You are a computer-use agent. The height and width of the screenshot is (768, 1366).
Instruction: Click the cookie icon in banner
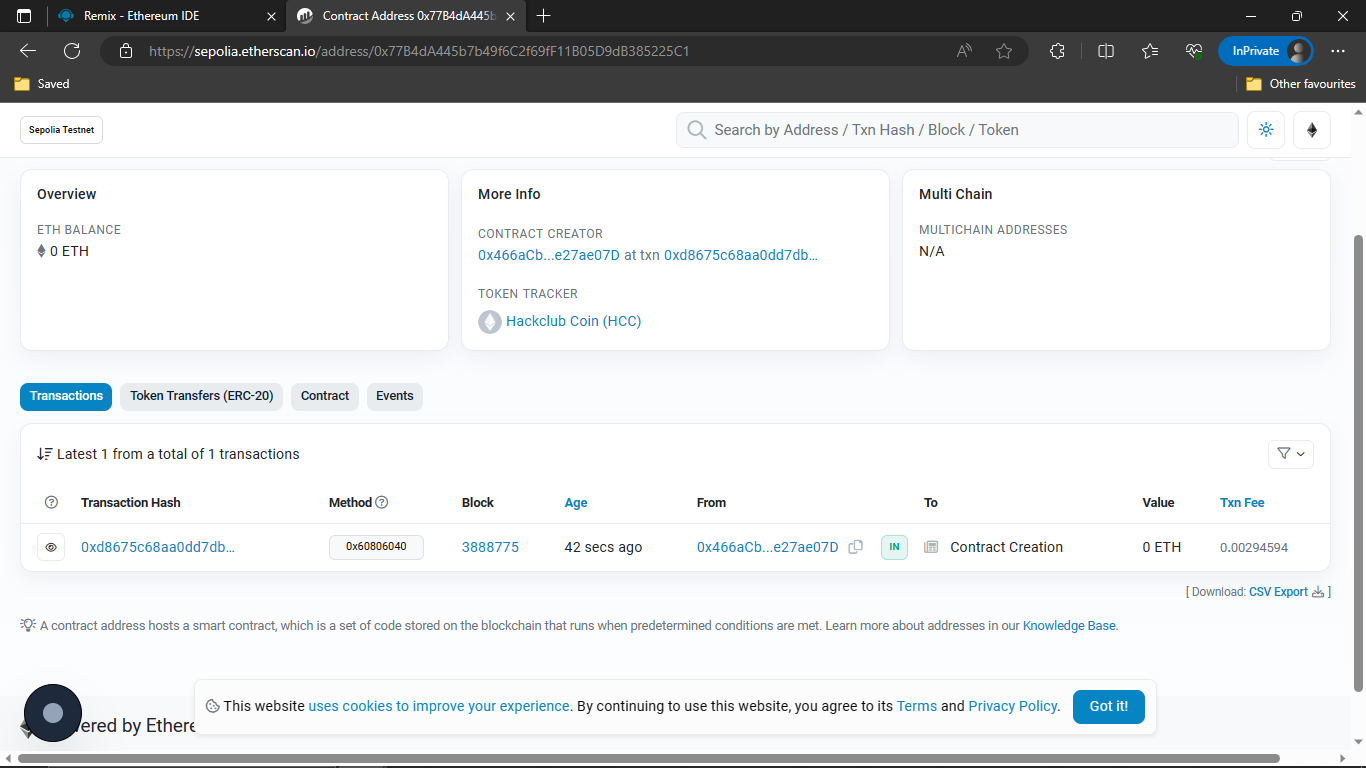pyautogui.click(x=212, y=706)
